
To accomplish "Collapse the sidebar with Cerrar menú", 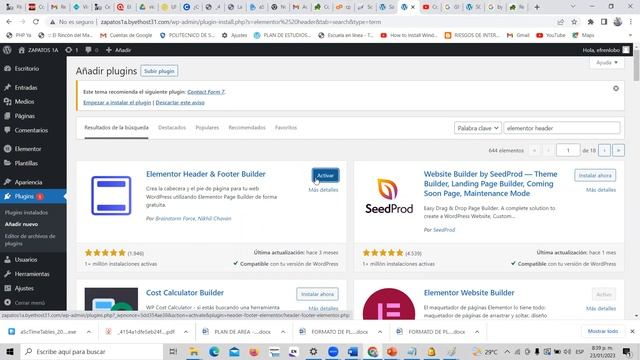I will coord(29,303).
